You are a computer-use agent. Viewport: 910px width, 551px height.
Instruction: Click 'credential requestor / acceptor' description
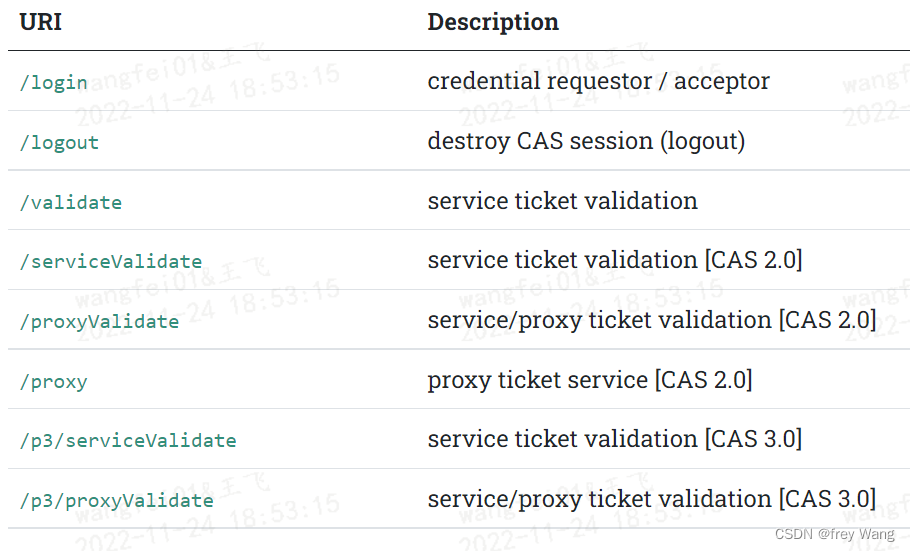598,81
